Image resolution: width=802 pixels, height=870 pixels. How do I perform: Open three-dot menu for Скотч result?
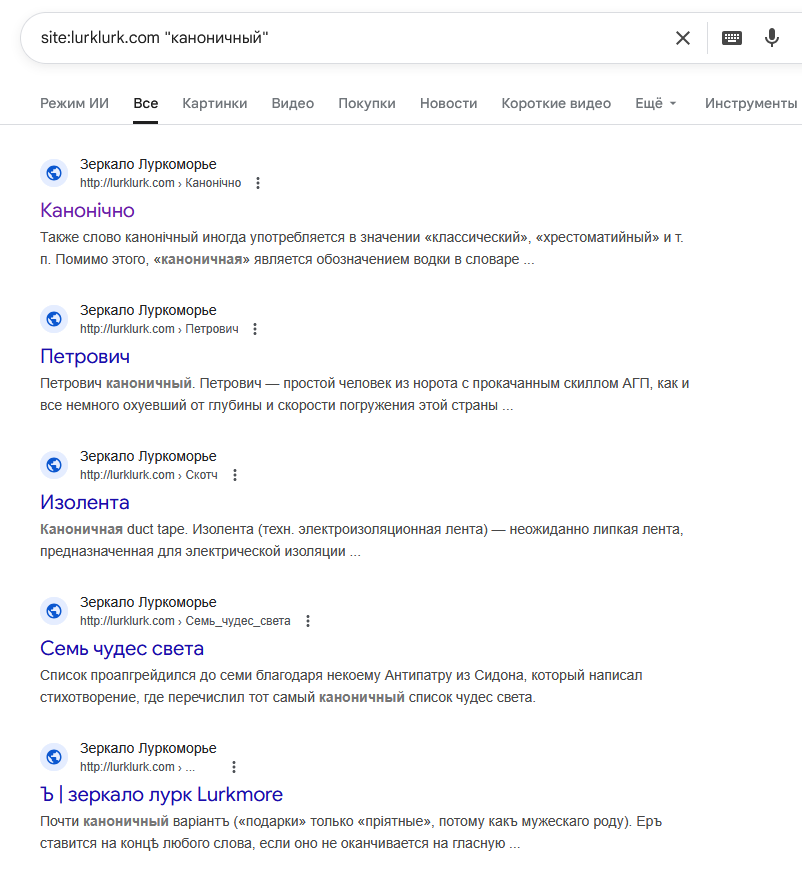(235, 475)
